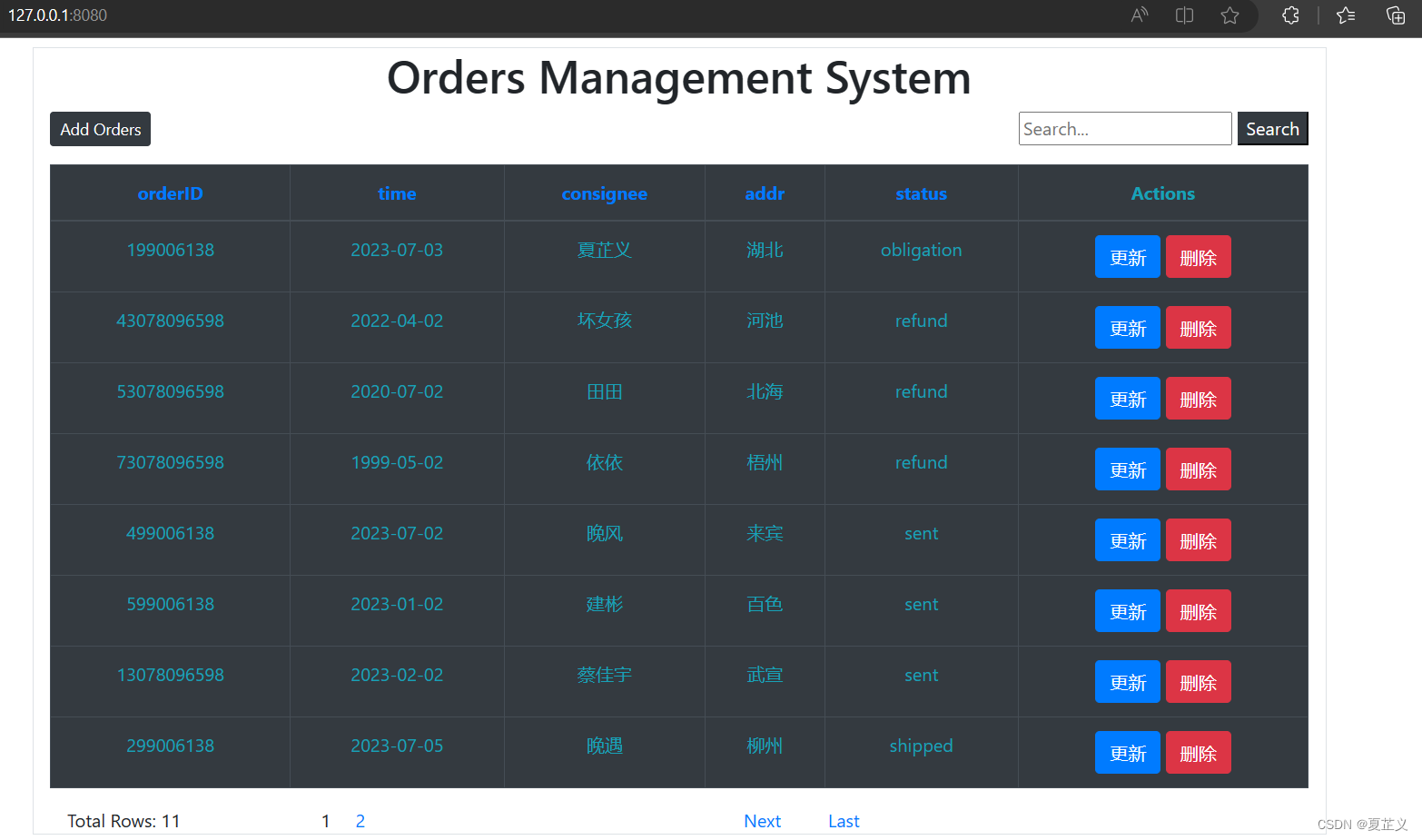The height and width of the screenshot is (840, 1422).
Task: Bookmark page with the star icon
Action: pos(1229,15)
